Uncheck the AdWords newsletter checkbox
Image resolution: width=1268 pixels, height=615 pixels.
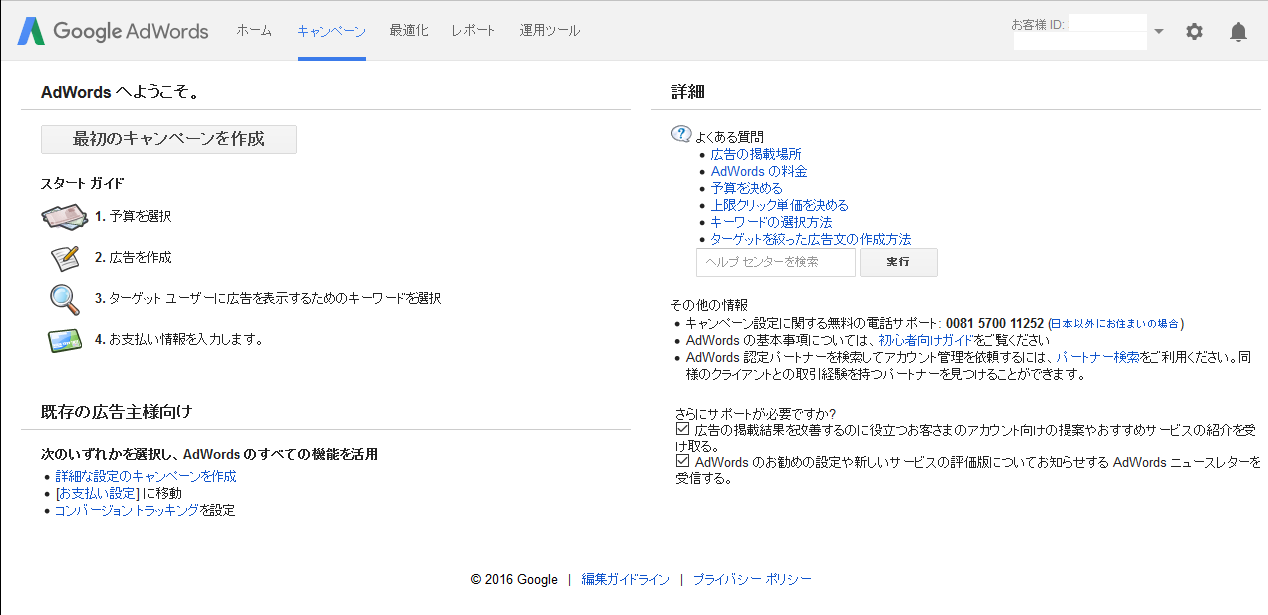[x=682, y=462]
